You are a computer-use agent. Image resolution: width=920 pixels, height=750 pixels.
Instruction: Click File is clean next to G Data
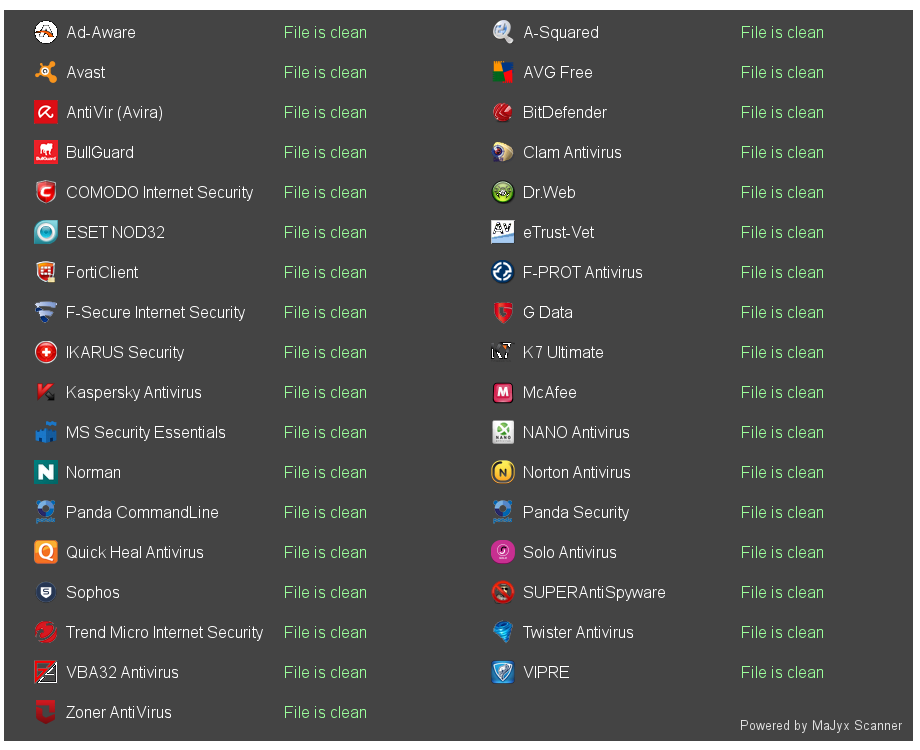782,312
